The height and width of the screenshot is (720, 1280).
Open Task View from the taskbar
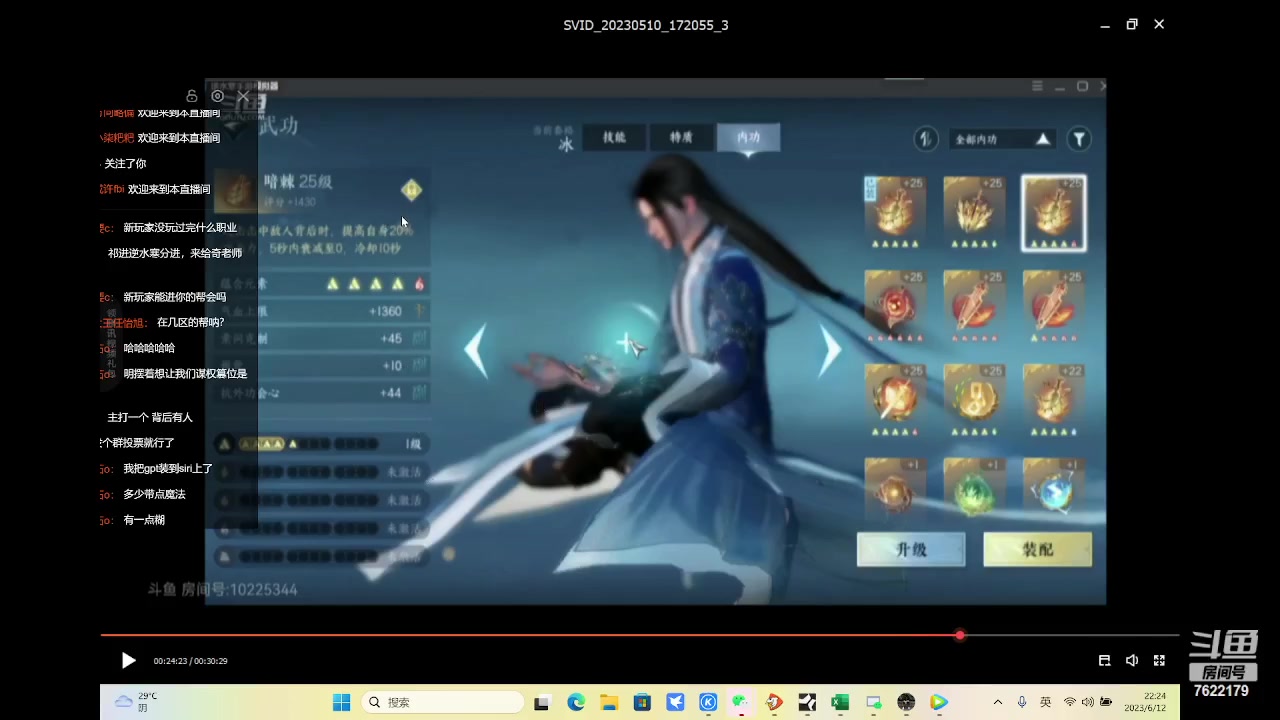(541, 702)
